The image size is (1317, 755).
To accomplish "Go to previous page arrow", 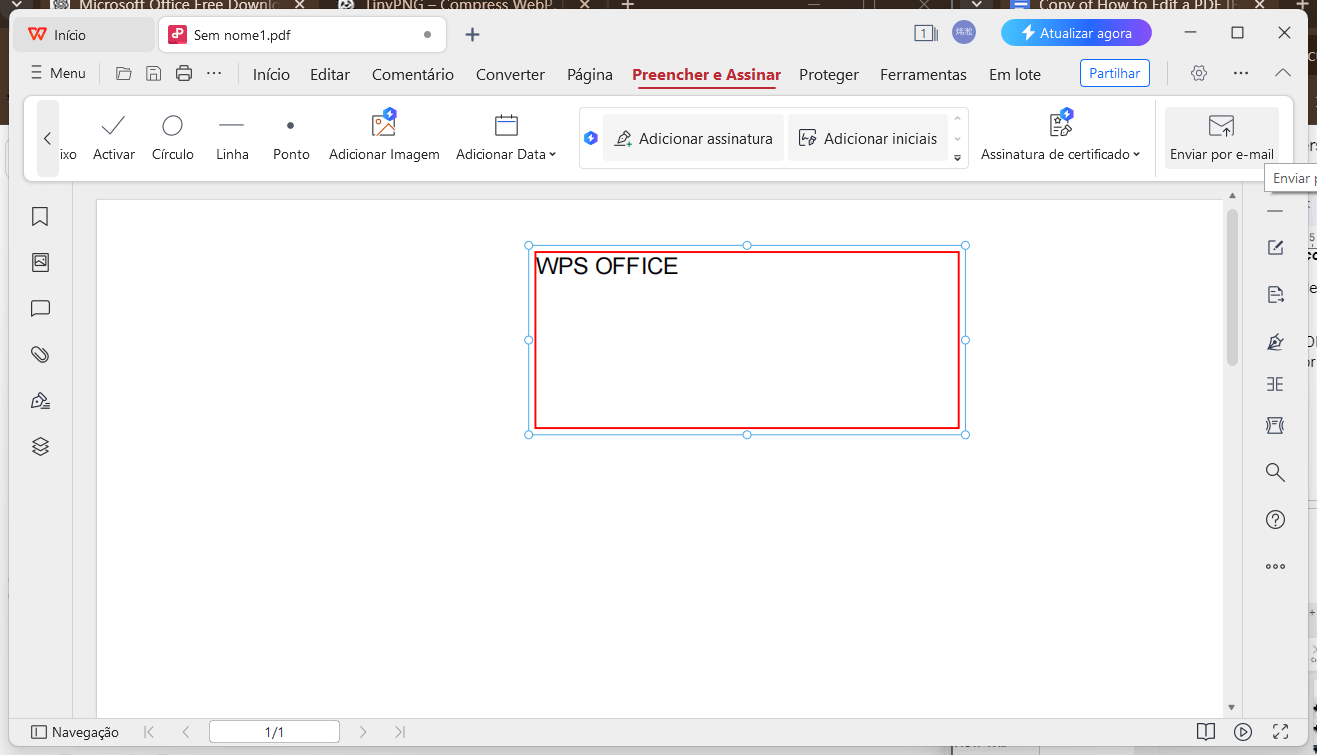I will tap(185, 732).
